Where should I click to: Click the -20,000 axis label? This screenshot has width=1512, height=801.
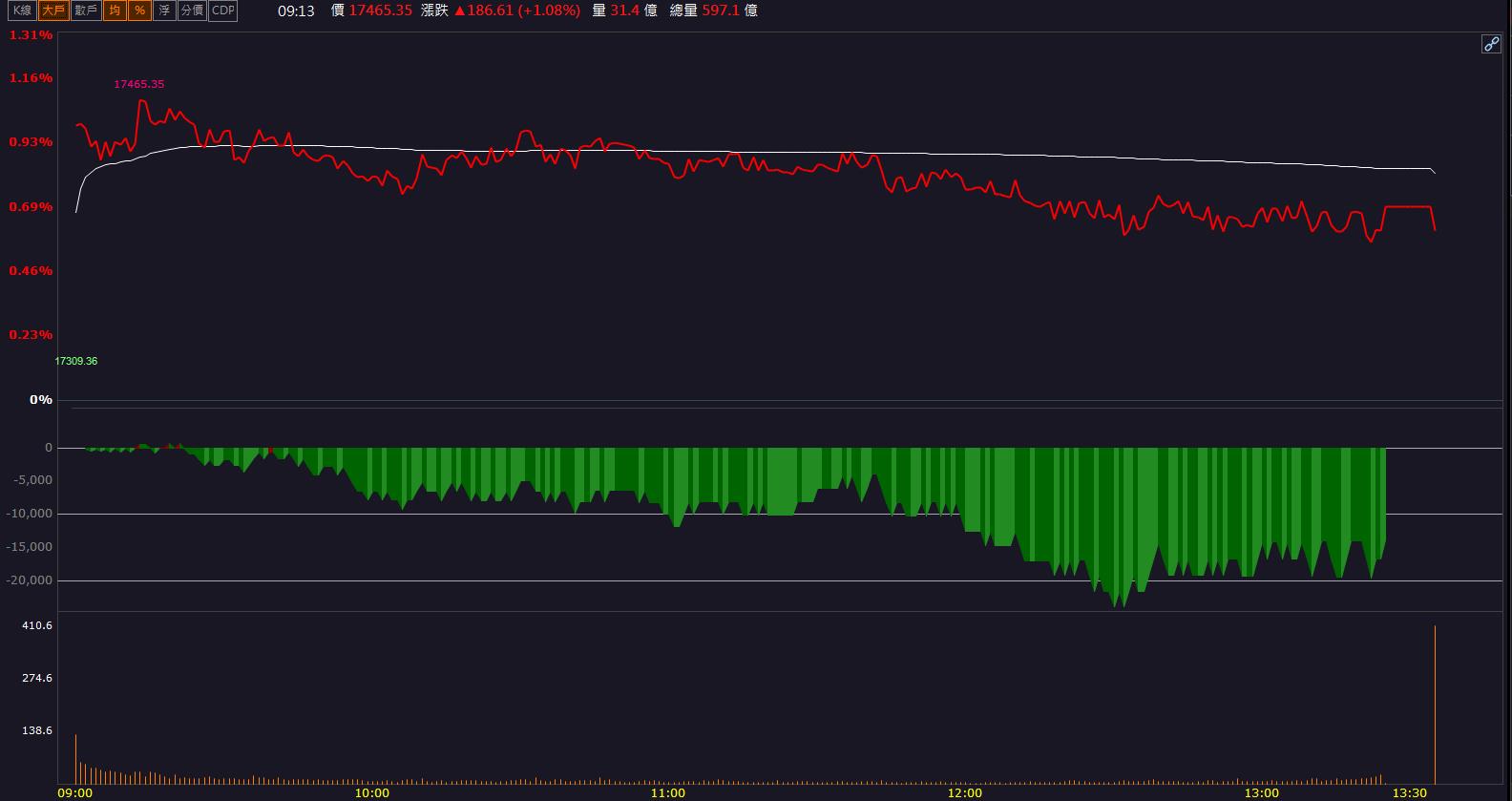[x=31, y=580]
